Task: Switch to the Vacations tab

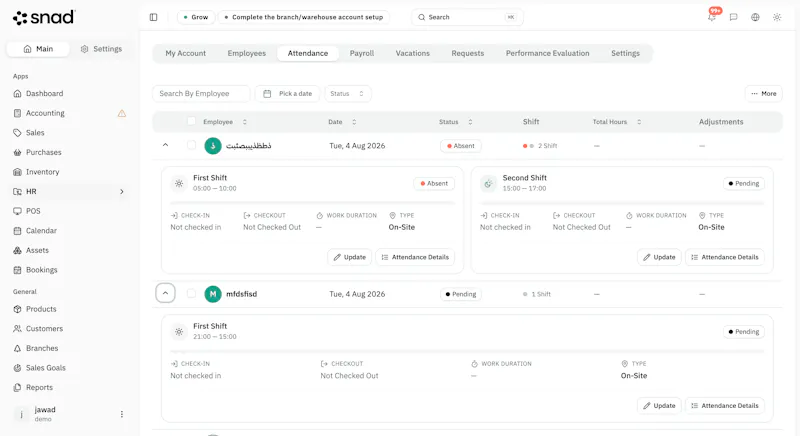Action: click(413, 53)
